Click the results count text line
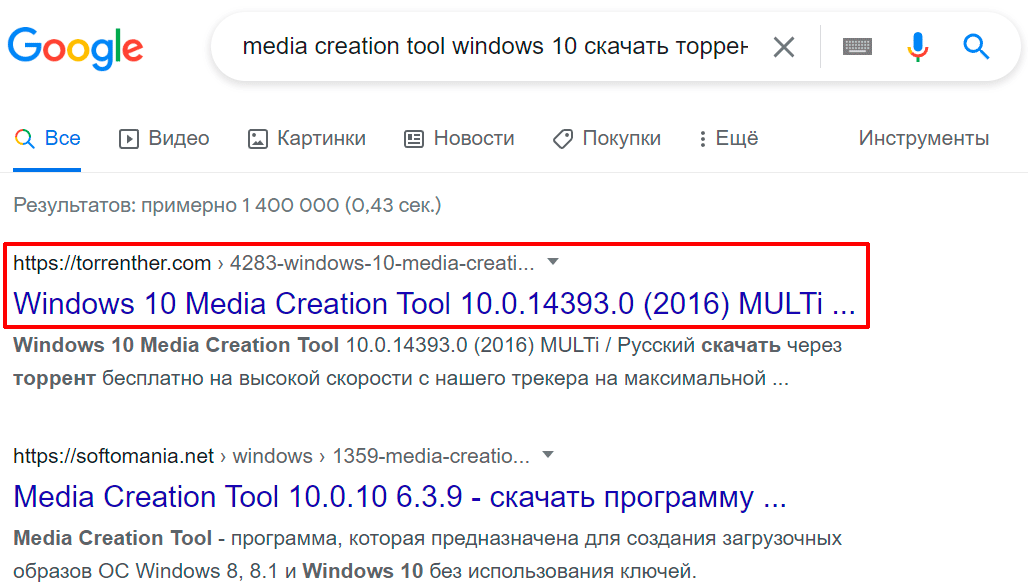Image resolution: width=1028 pixels, height=588 pixels. (227, 205)
